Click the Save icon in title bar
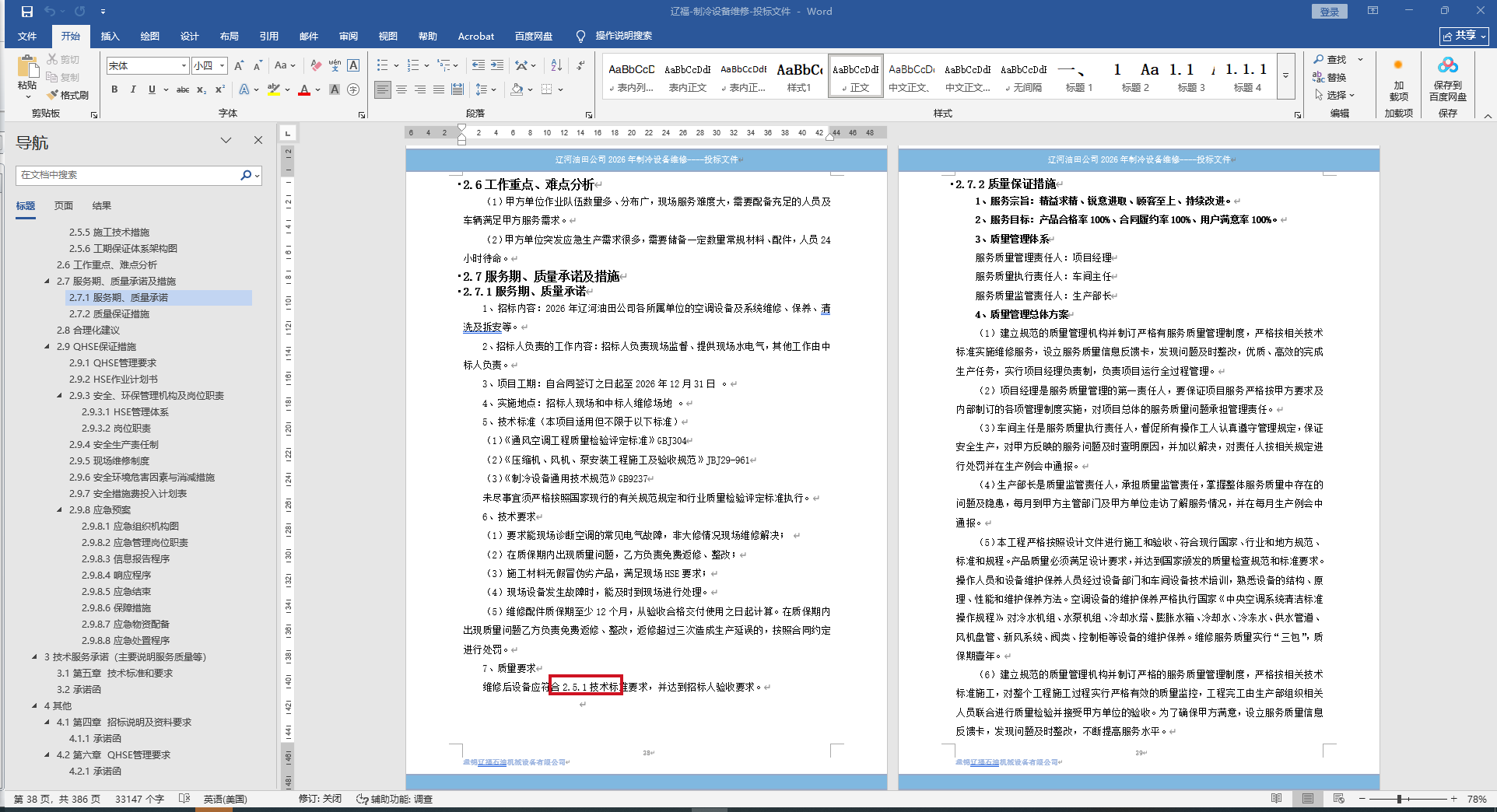 pyautogui.click(x=27, y=12)
